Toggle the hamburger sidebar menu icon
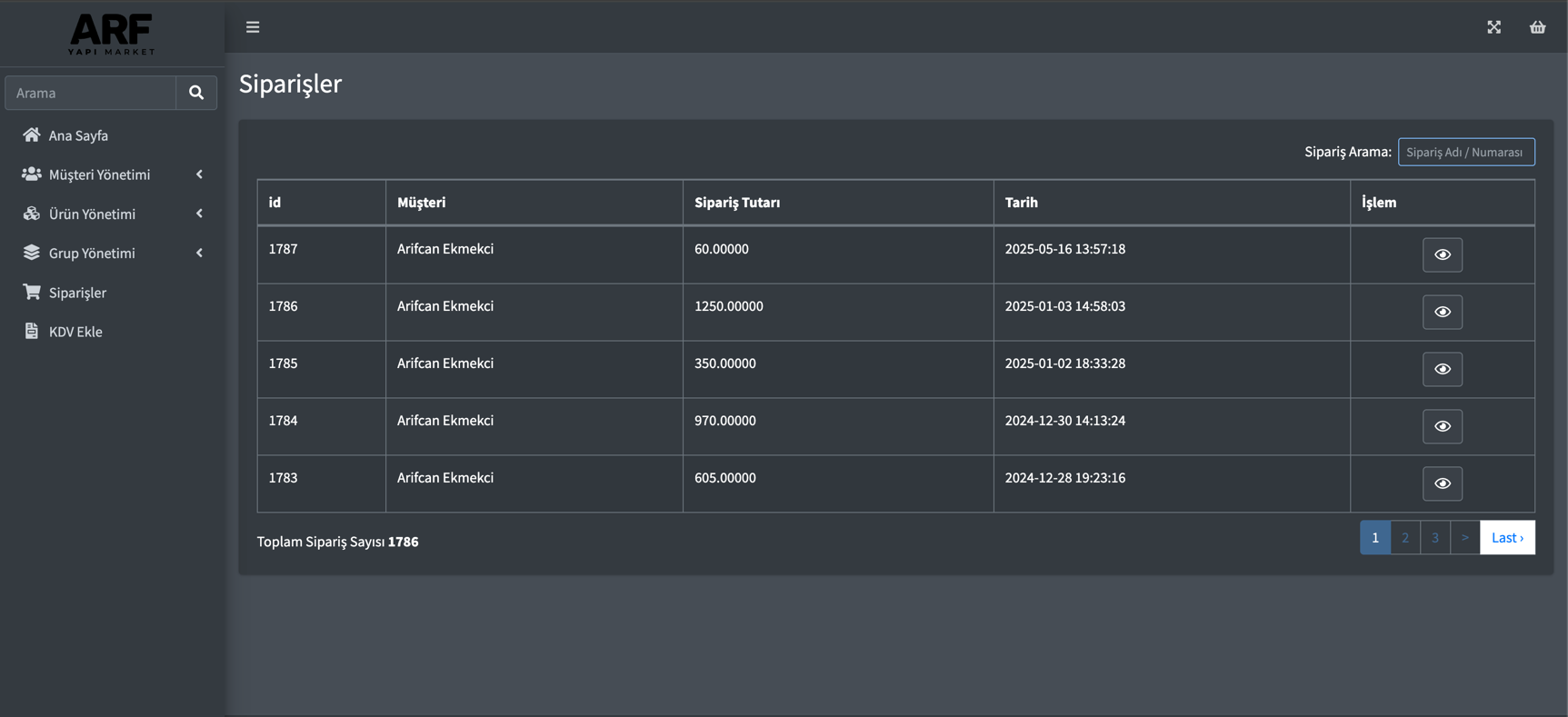Image resolution: width=1568 pixels, height=717 pixels. [253, 27]
